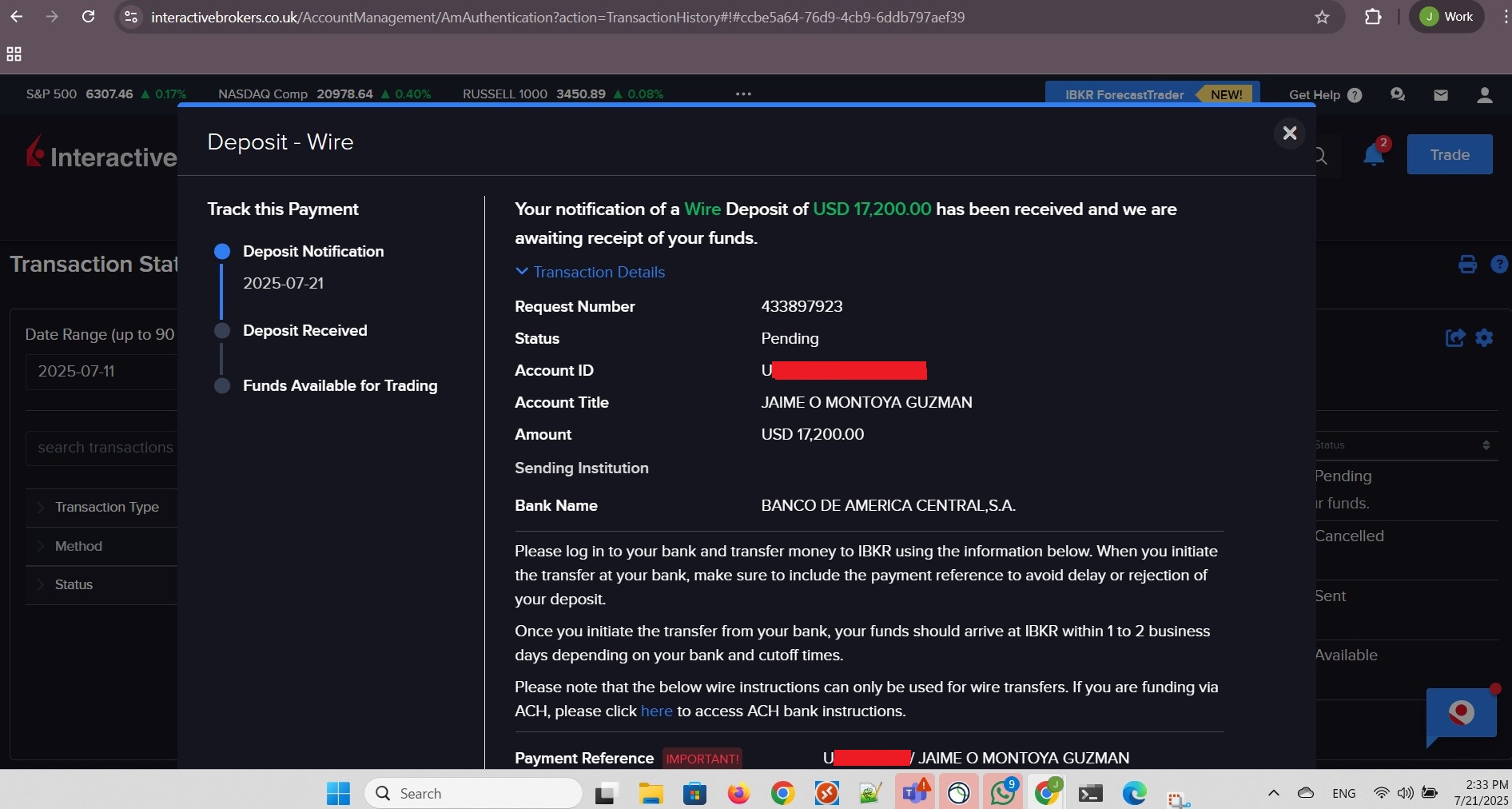Open the blue help question mark icon
1512x809 pixels.
coord(1499,264)
